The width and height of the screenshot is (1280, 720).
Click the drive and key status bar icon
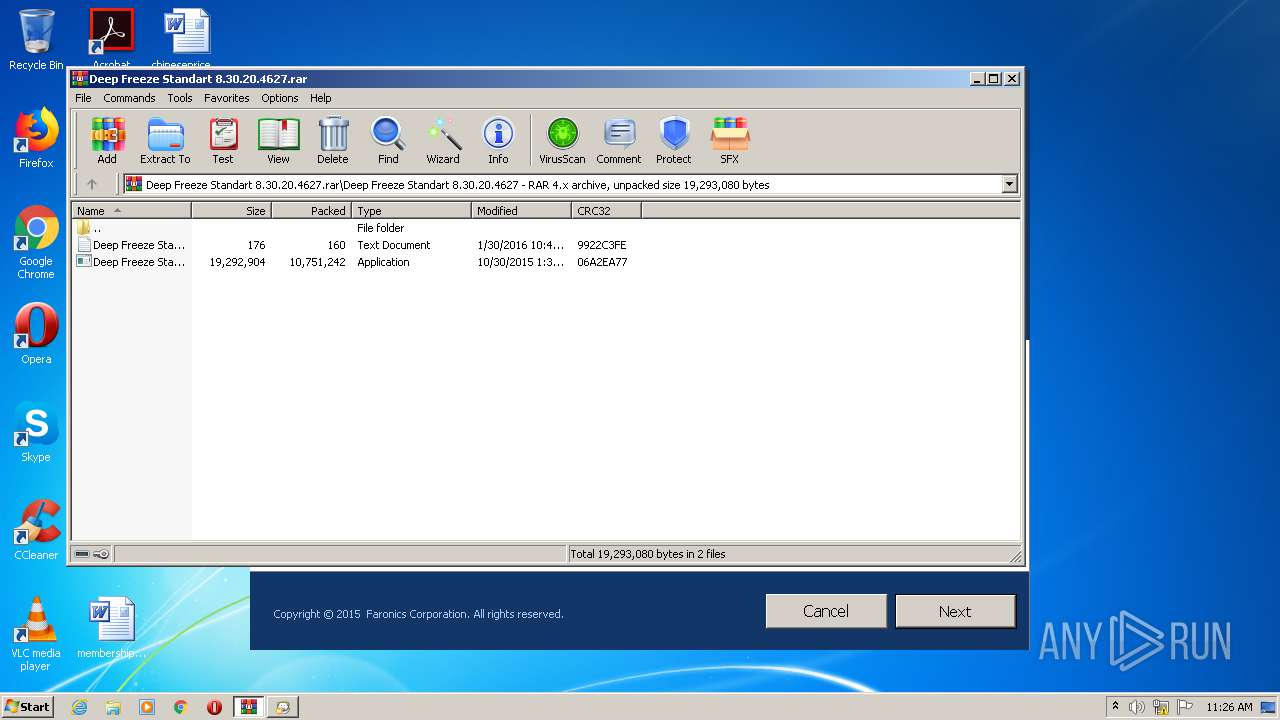click(92, 553)
